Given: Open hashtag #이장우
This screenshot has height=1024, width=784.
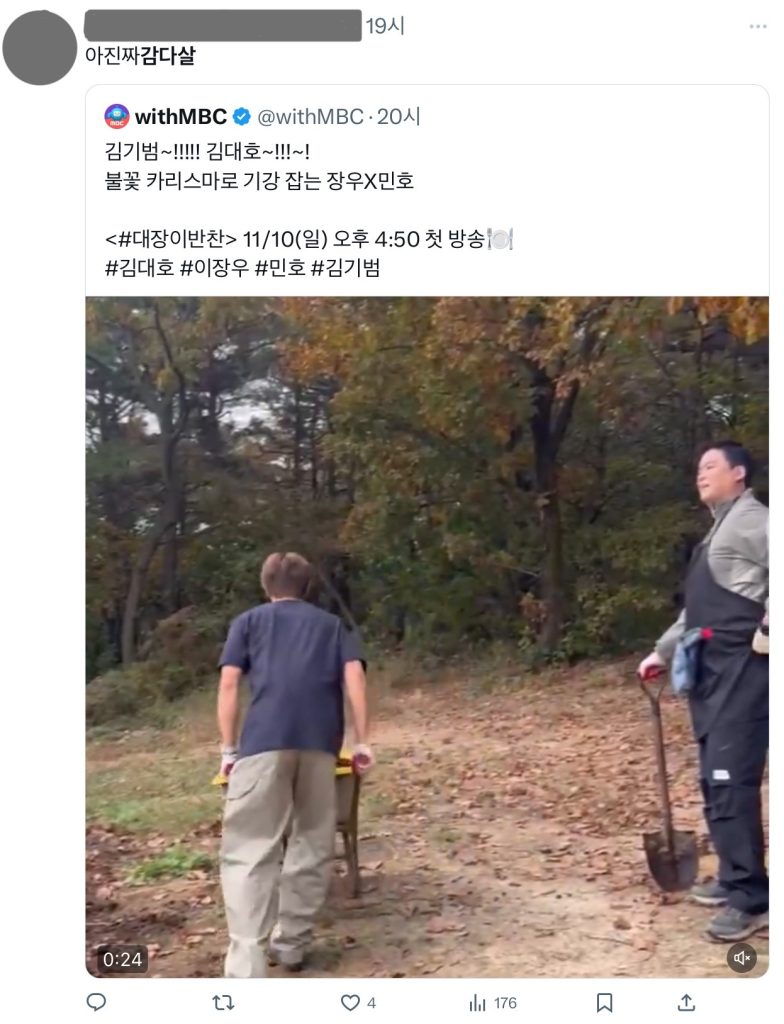Looking at the screenshot, I should click(214, 268).
